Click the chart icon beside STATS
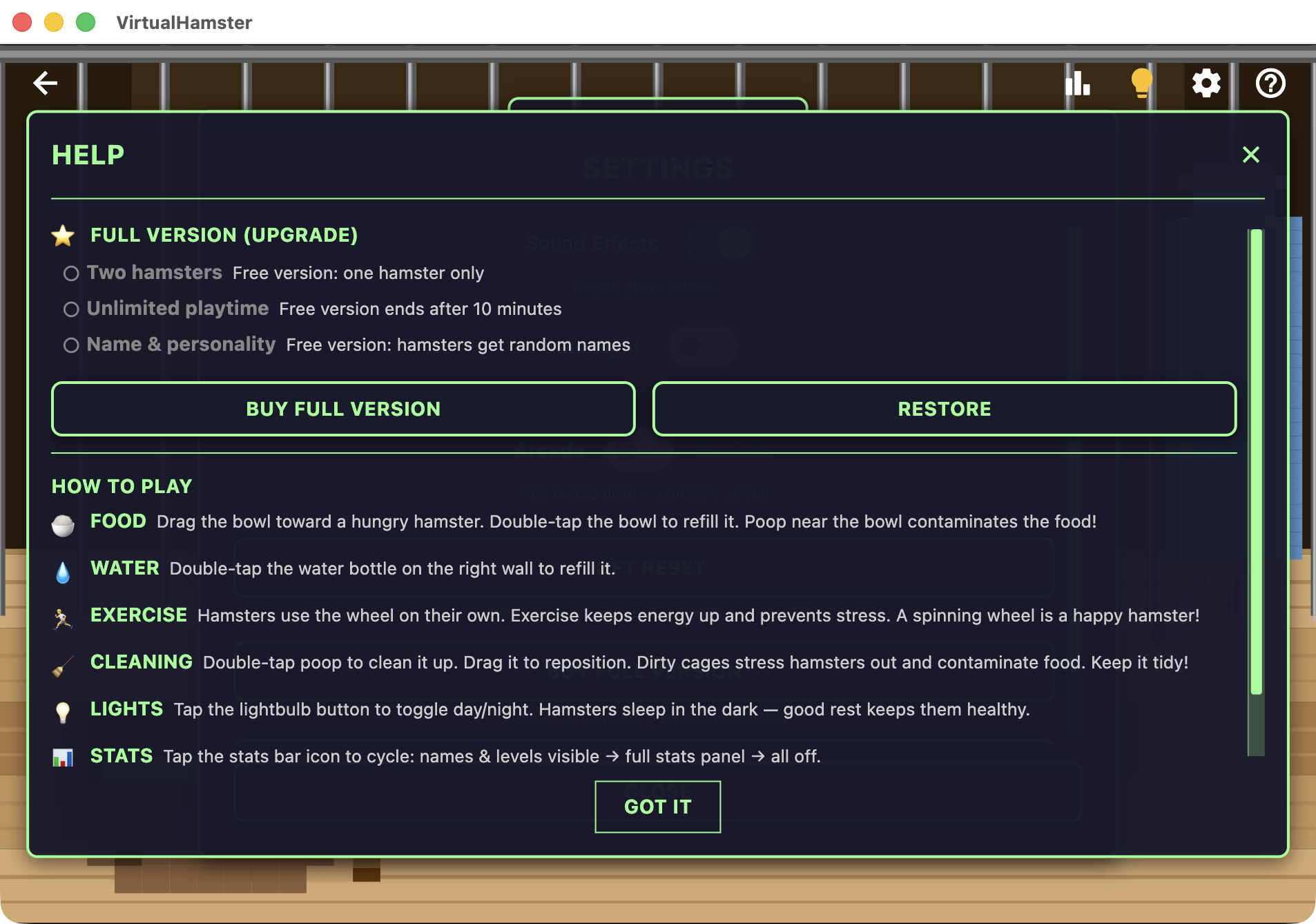This screenshot has width=1316, height=924. click(64, 756)
